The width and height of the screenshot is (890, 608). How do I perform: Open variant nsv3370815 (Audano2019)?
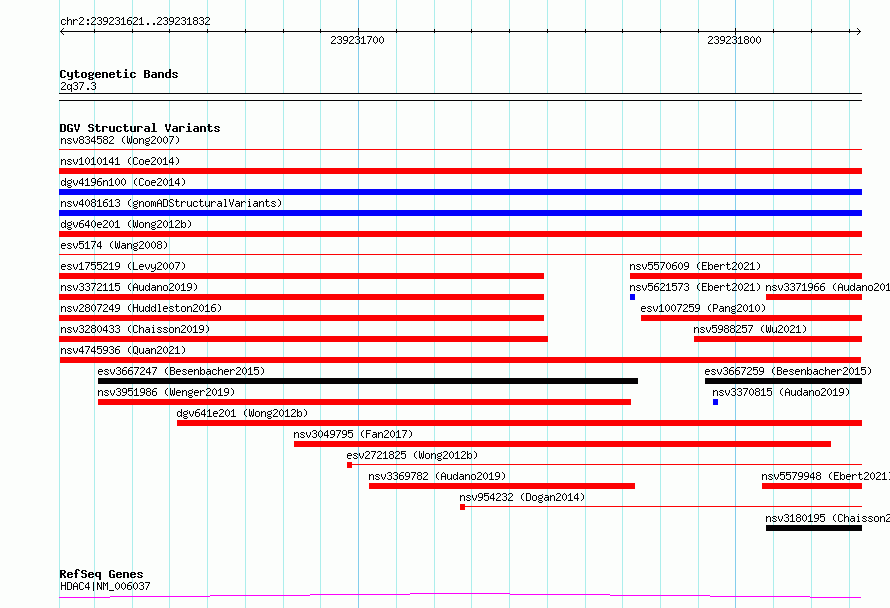pyautogui.click(x=781, y=392)
